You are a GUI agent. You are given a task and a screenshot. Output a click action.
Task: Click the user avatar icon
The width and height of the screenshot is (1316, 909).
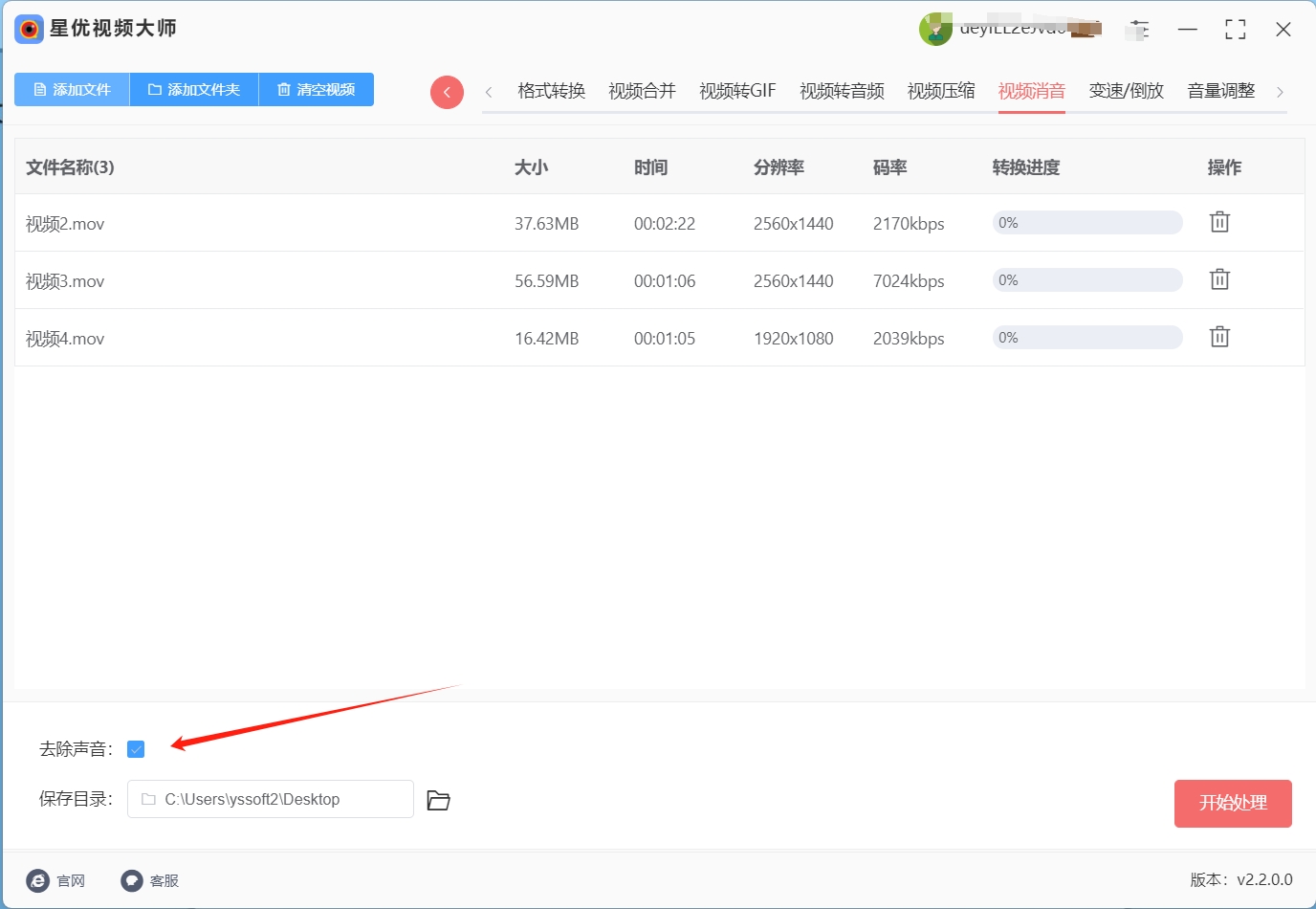pyautogui.click(x=935, y=30)
